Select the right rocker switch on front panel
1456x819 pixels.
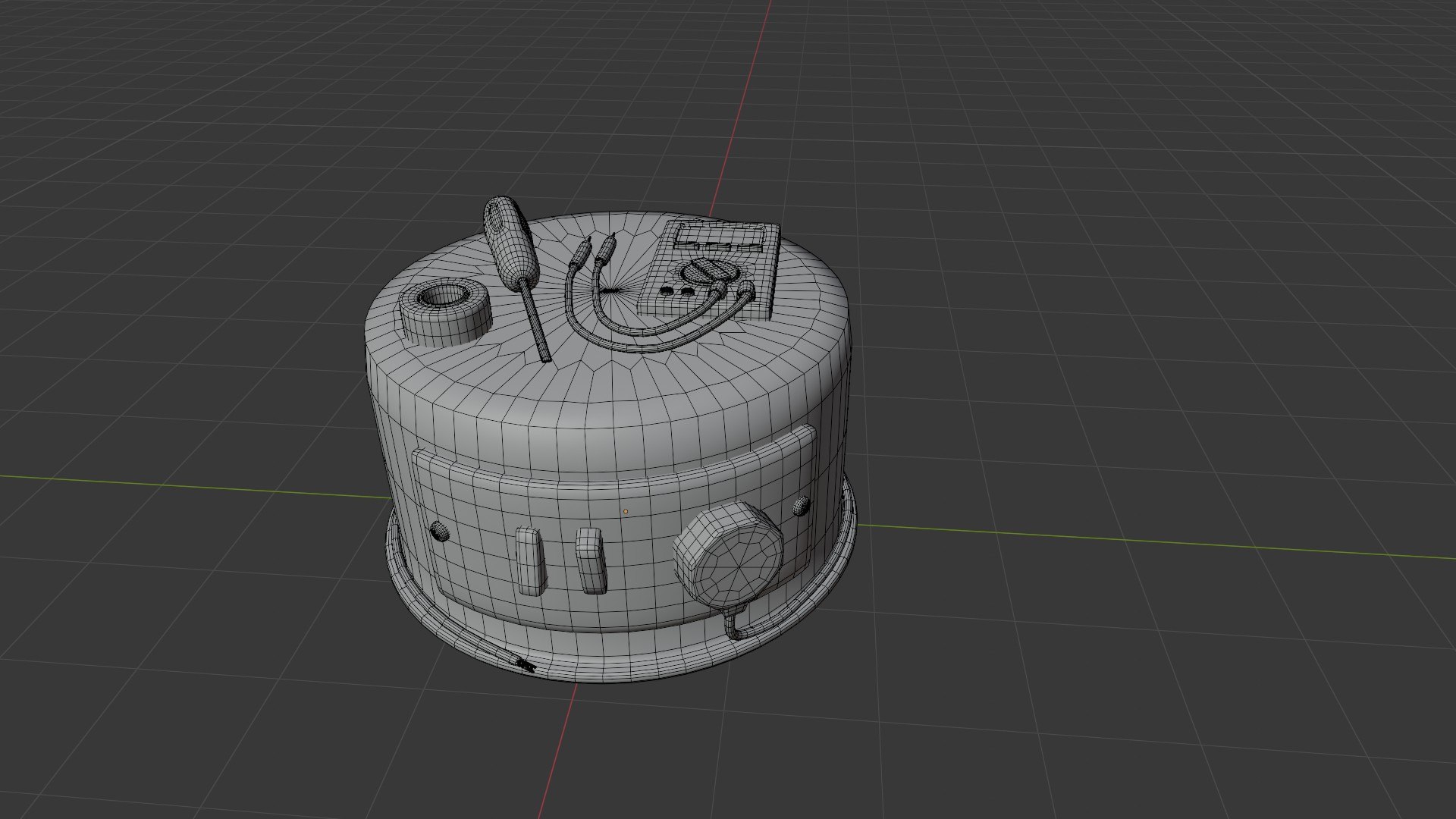click(591, 560)
